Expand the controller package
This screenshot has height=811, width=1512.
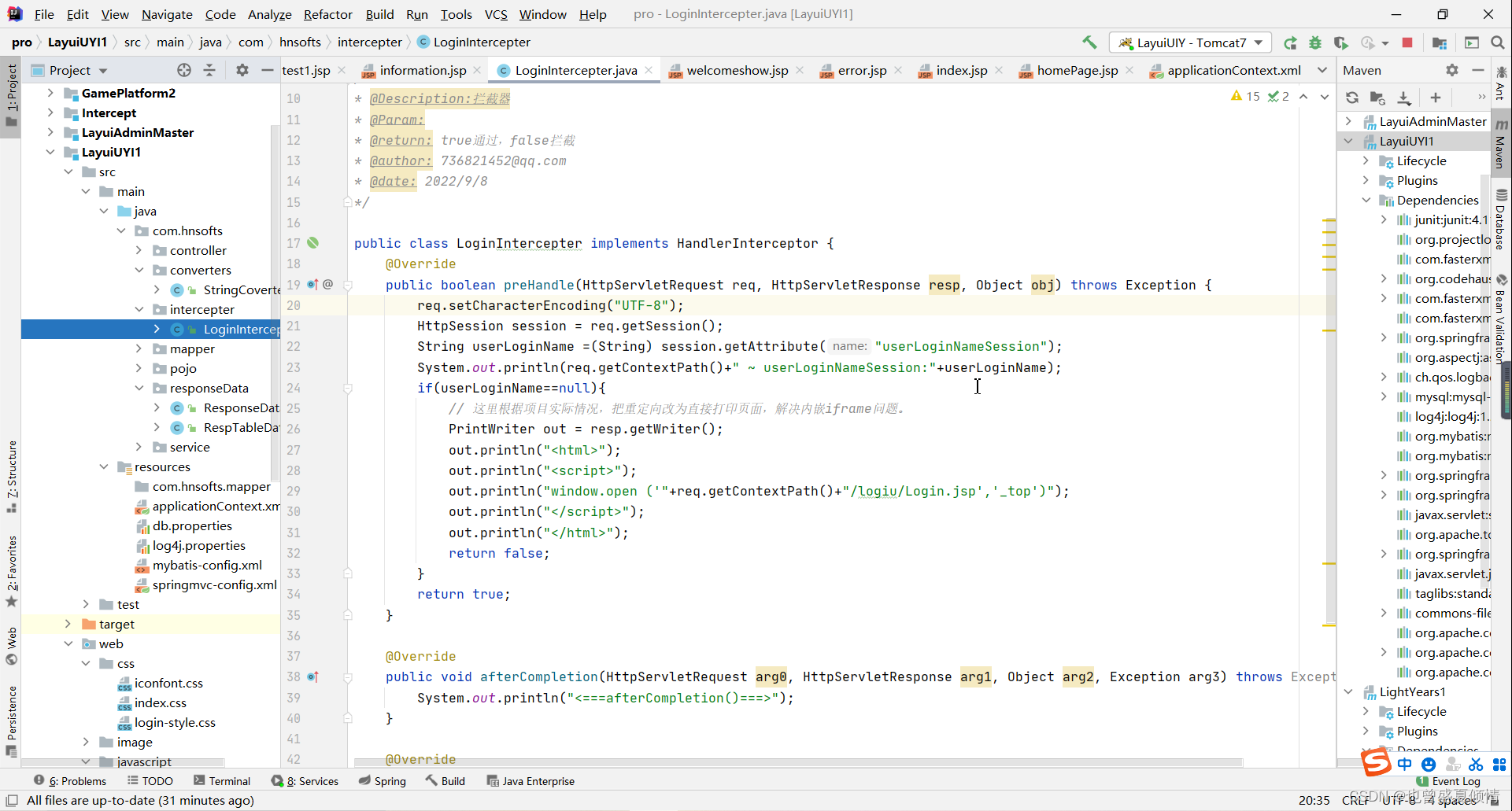[139, 250]
